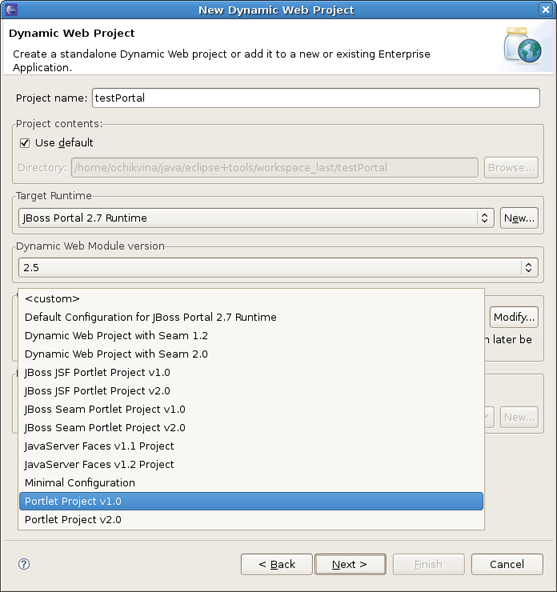Click into the Project name field
Viewport: 557px width, 592px height.
(x=316, y=98)
